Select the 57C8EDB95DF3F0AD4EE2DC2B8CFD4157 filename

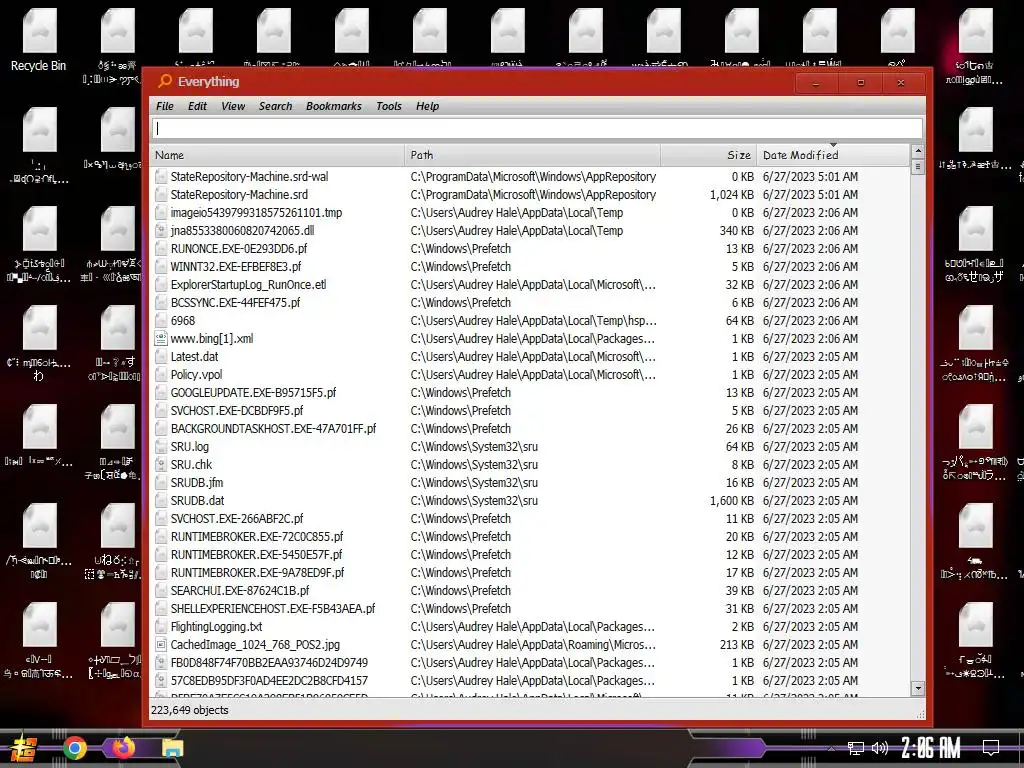[269, 680]
